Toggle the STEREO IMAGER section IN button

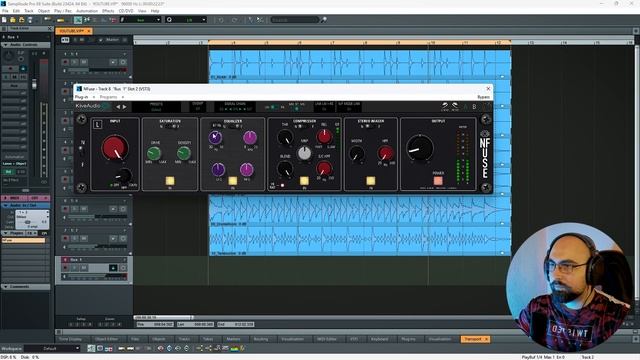point(371,180)
